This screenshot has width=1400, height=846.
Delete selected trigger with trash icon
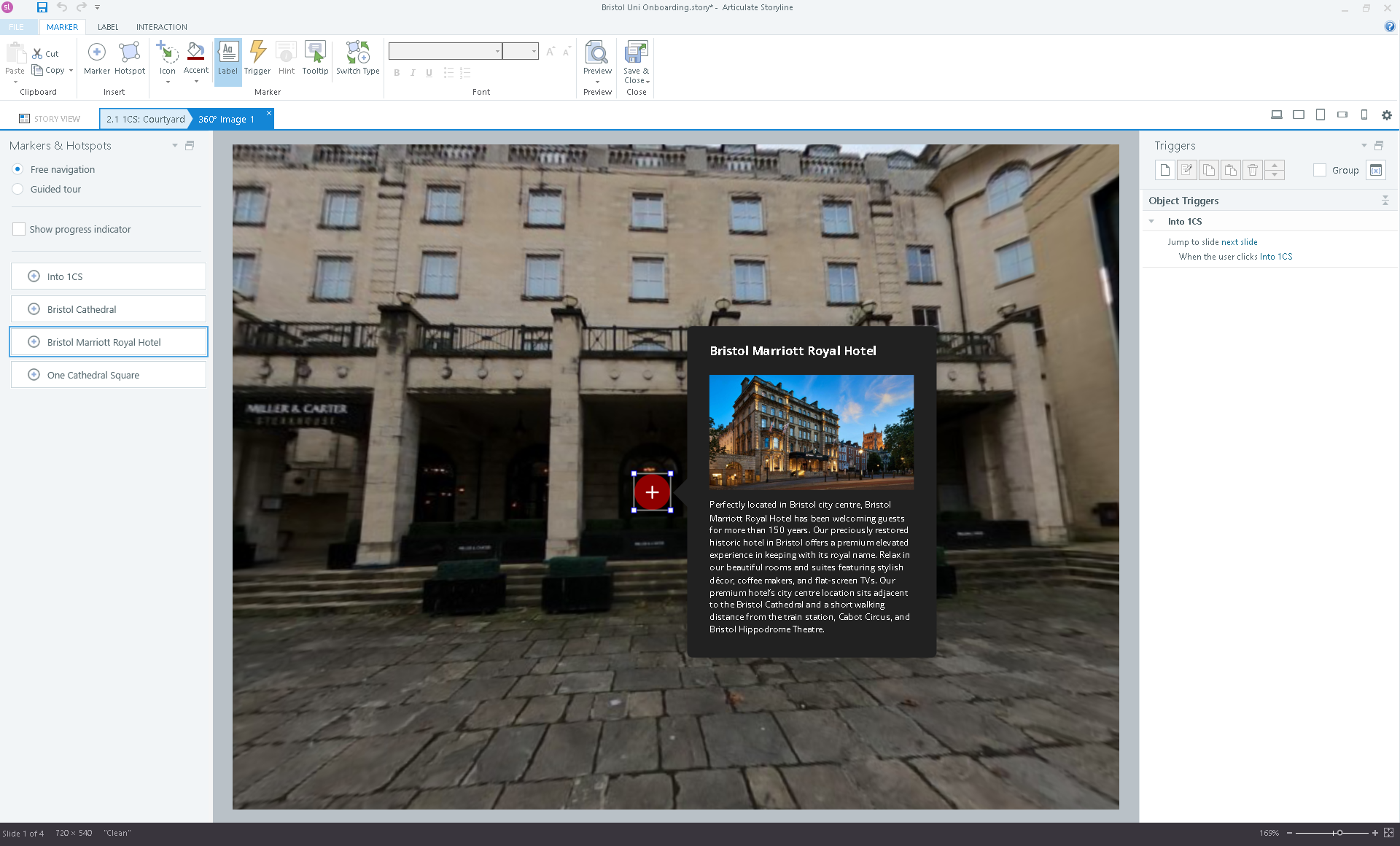(x=1252, y=170)
